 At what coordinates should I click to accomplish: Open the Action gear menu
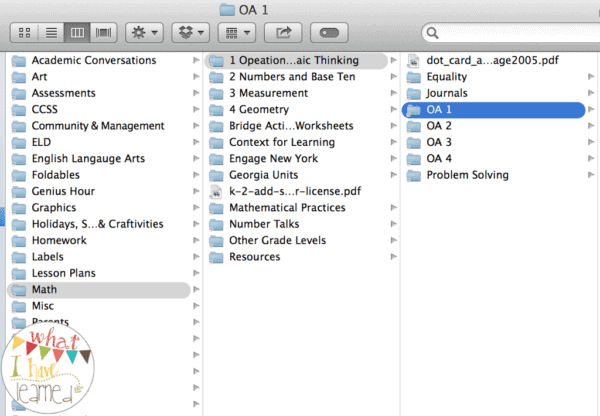pyautogui.click(x=144, y=33)
